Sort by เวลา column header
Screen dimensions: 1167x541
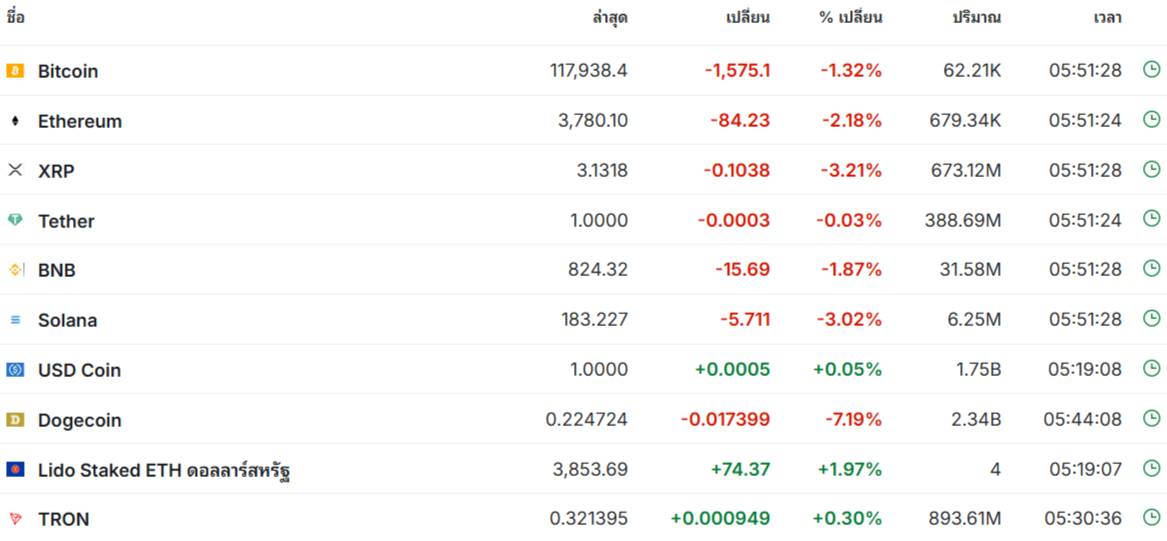[1107, 18]
